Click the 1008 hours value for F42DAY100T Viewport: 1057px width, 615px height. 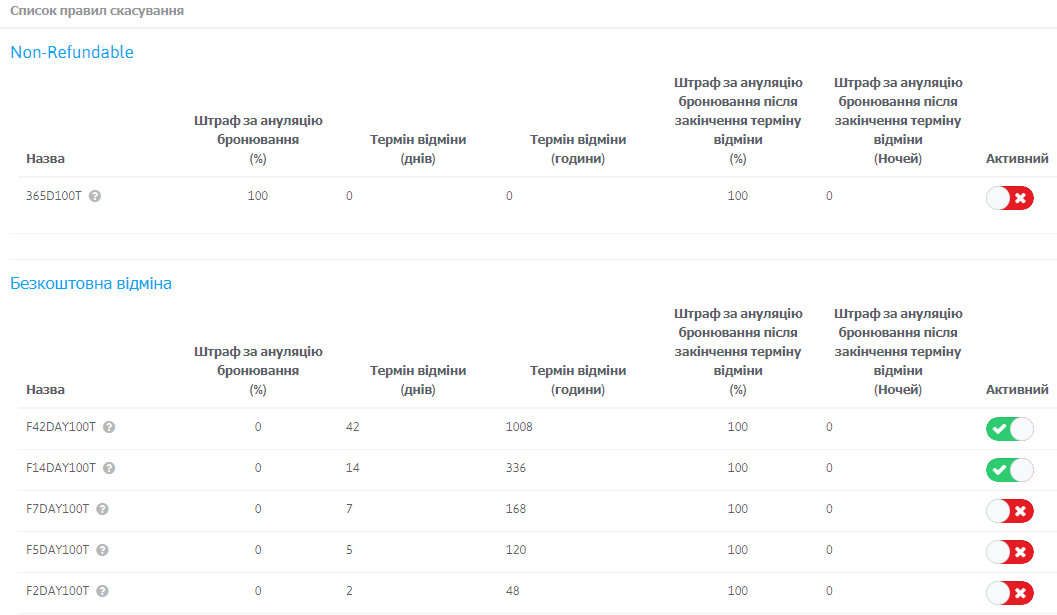pyautogui.click(x=519, y=427)
